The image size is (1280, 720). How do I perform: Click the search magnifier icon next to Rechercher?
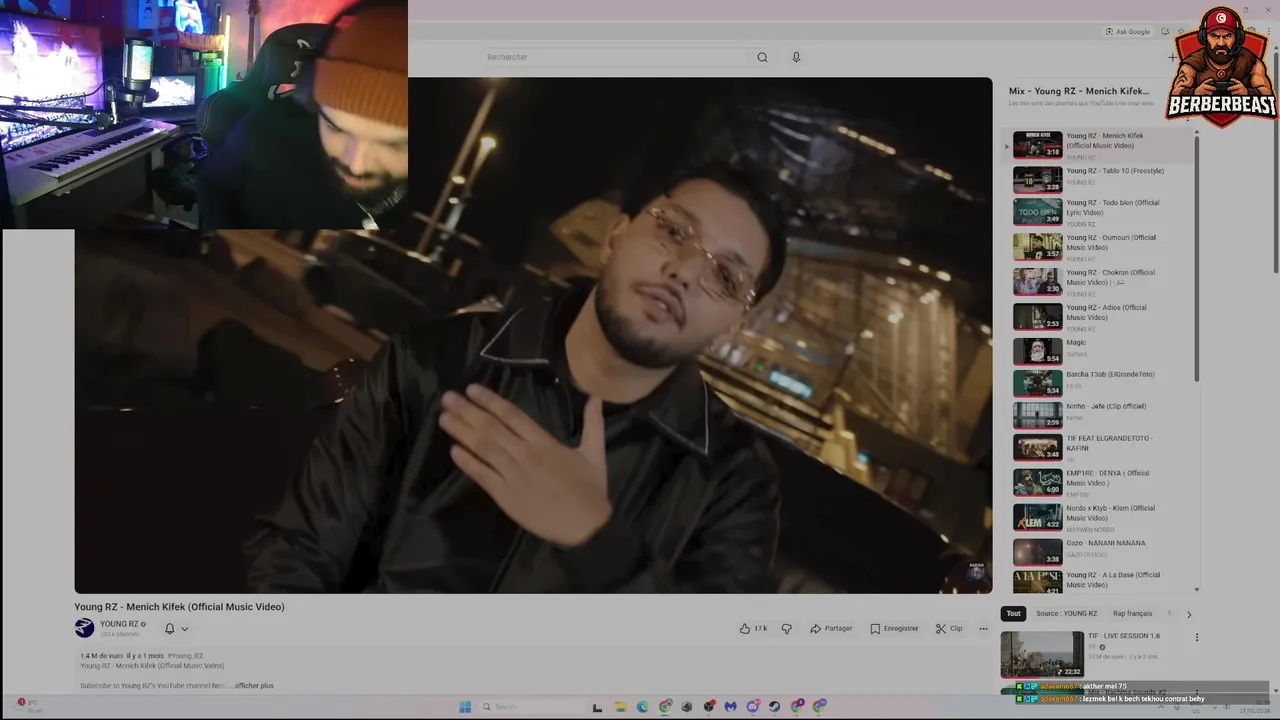[x=762, y=57]
